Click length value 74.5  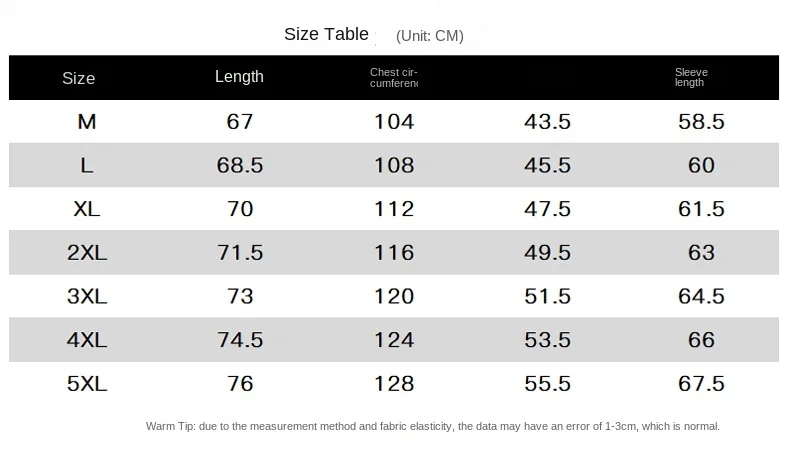(x=240, y=340)
